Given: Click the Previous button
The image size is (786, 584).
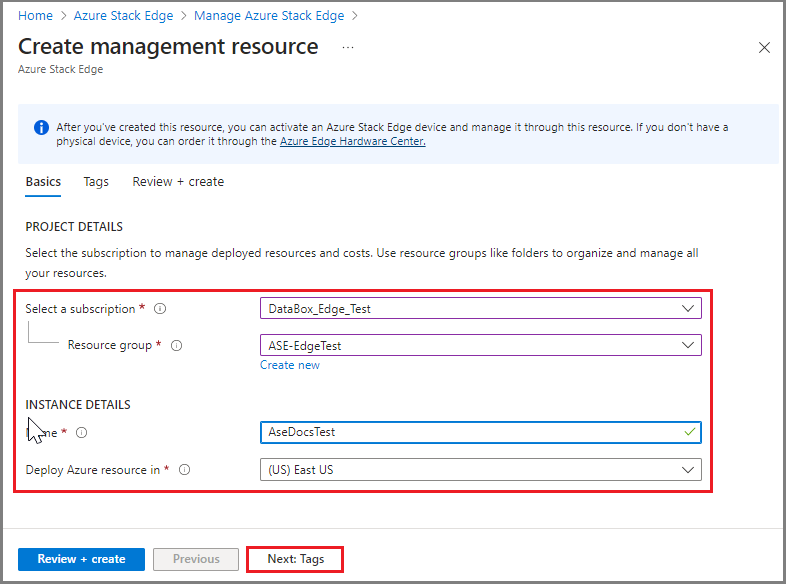Looking at the screenshot, I should [x=196, y=559].
